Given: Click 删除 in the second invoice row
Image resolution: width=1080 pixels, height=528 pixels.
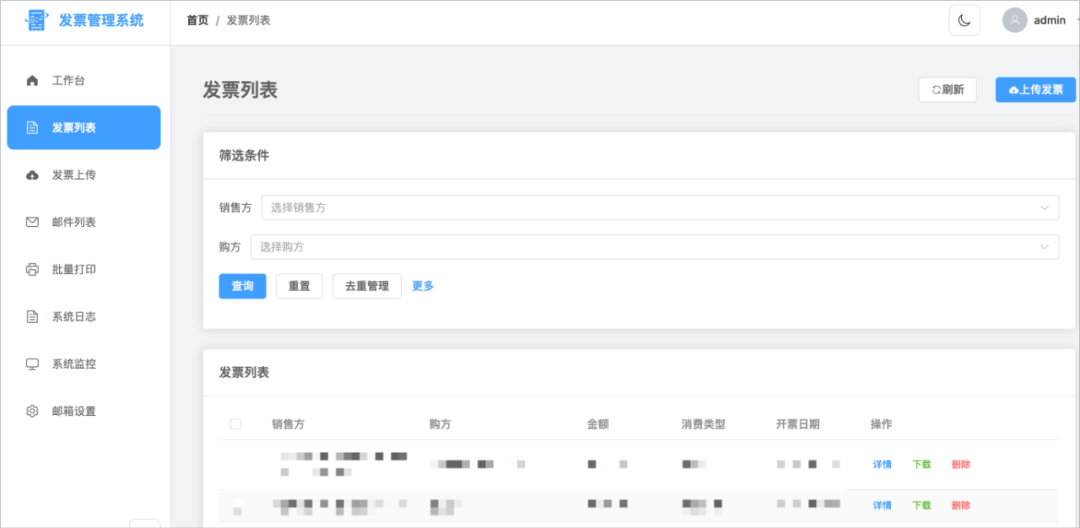Looking at the screenshot, I should [961, 505].
